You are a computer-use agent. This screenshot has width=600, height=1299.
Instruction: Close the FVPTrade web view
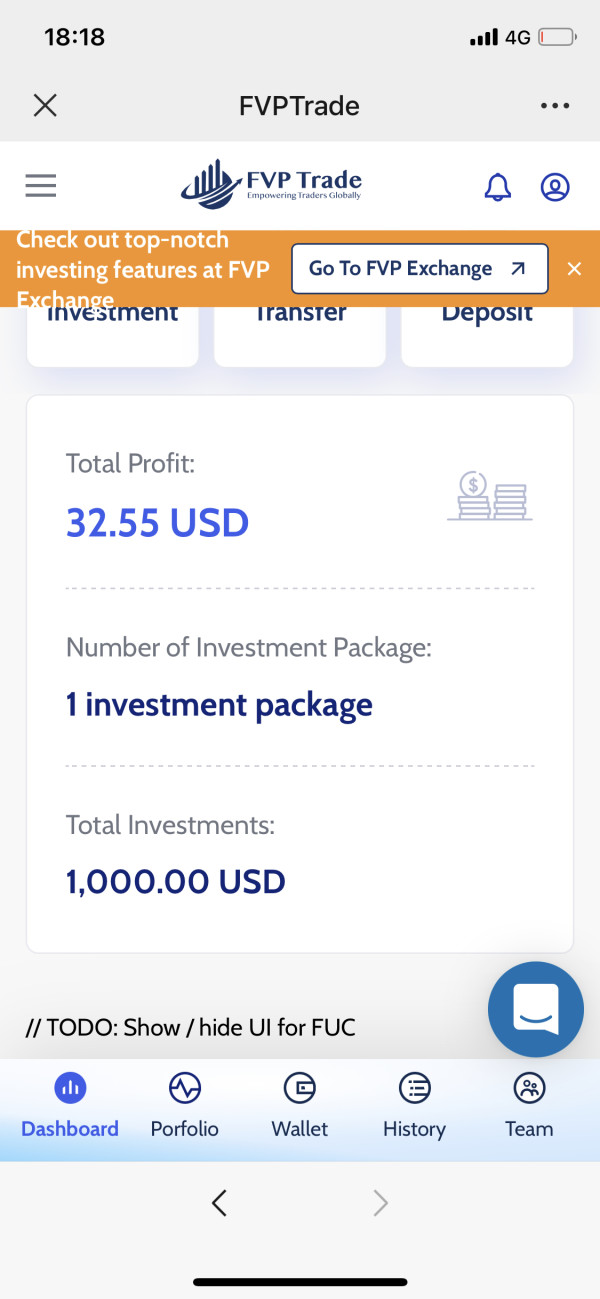point(45,106)
